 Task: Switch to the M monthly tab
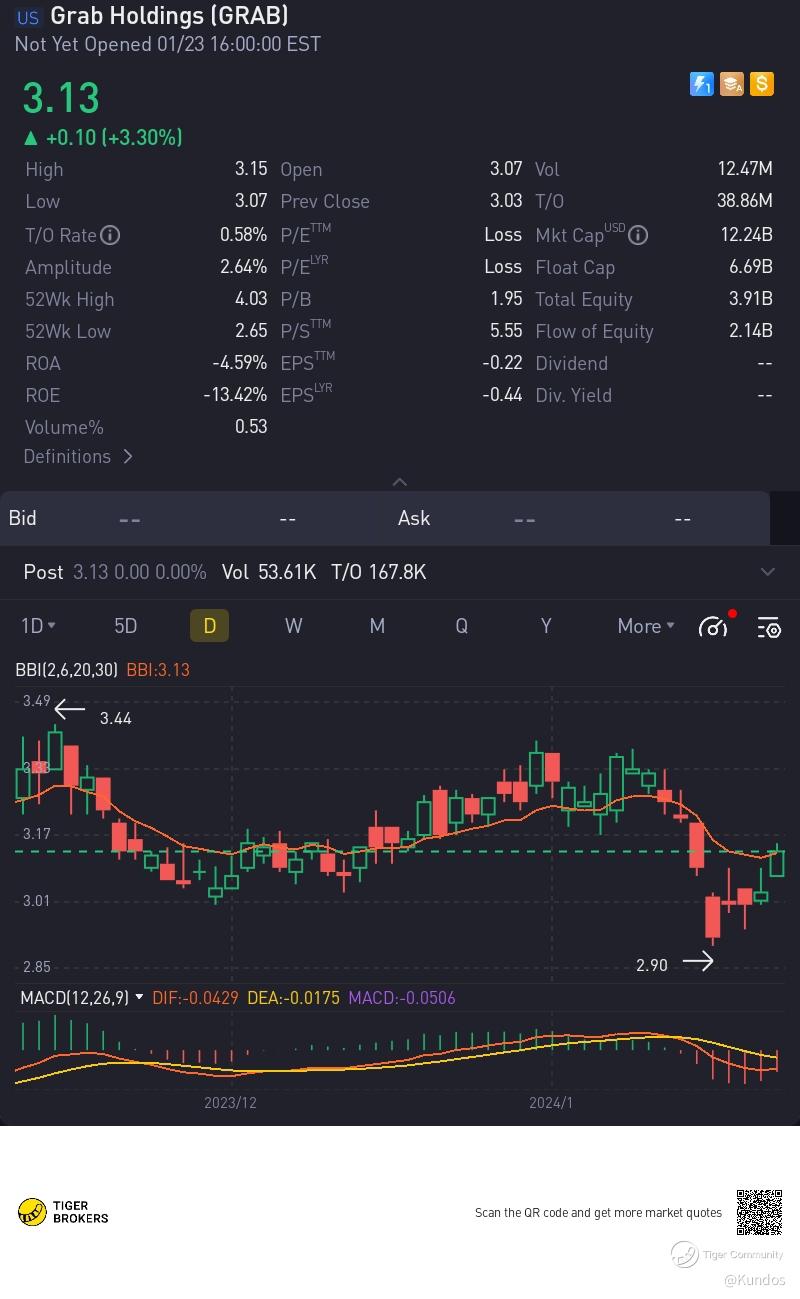(377, 626)
